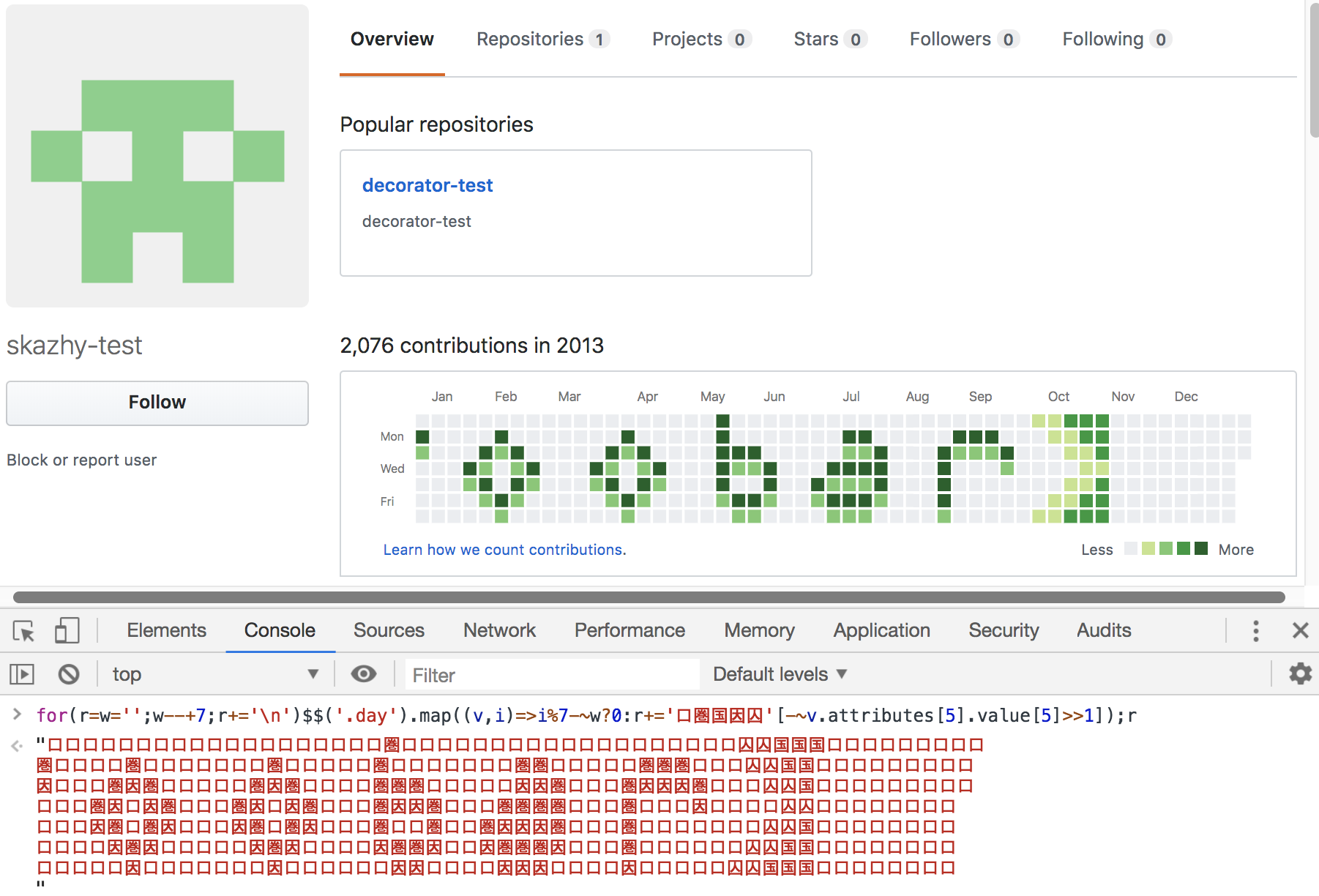This screenshot has height=896, width=1319.
Task: Open the decorator-test repository link
Action: click(427, 186)
